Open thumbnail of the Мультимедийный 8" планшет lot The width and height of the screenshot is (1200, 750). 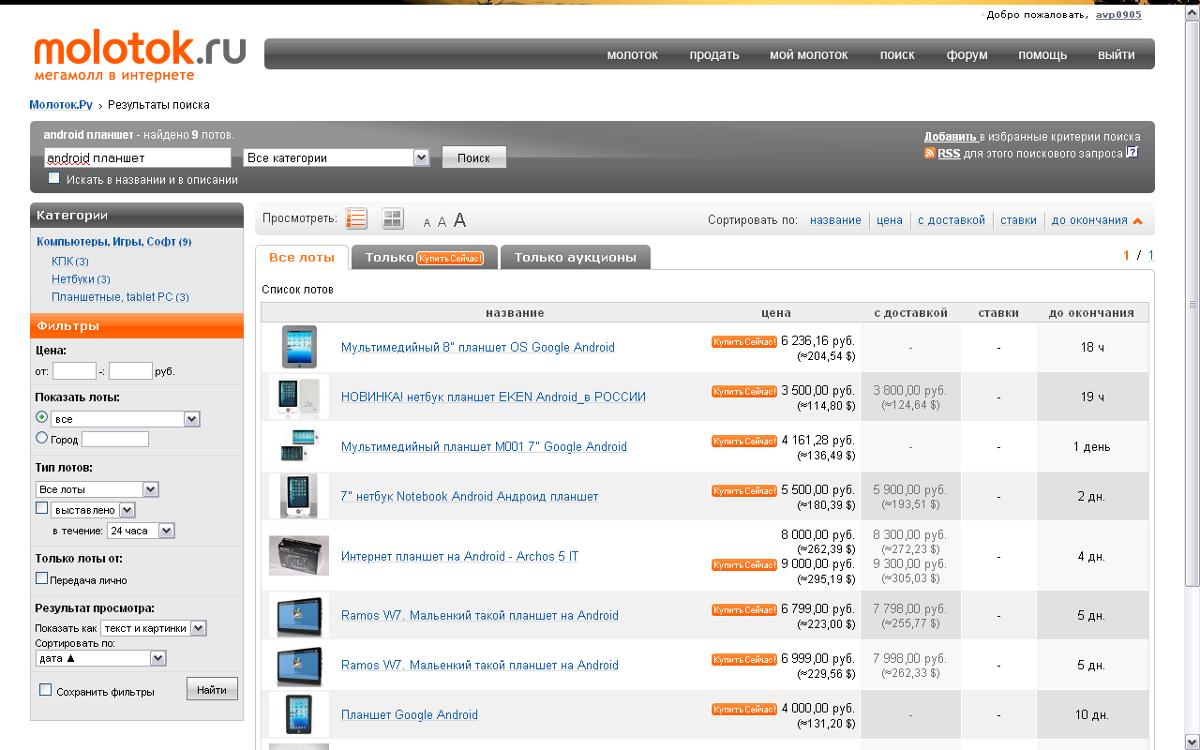click(299, 347)
